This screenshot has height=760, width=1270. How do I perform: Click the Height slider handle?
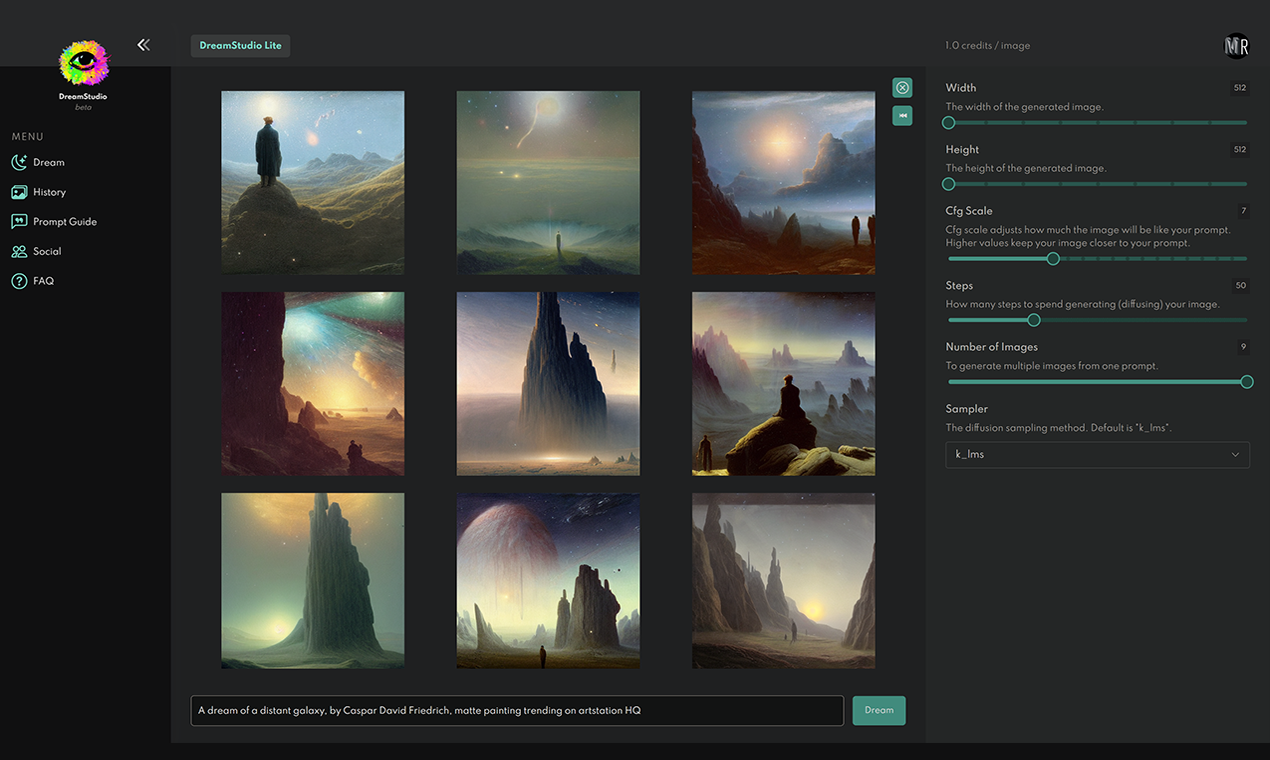pos(949,184)
